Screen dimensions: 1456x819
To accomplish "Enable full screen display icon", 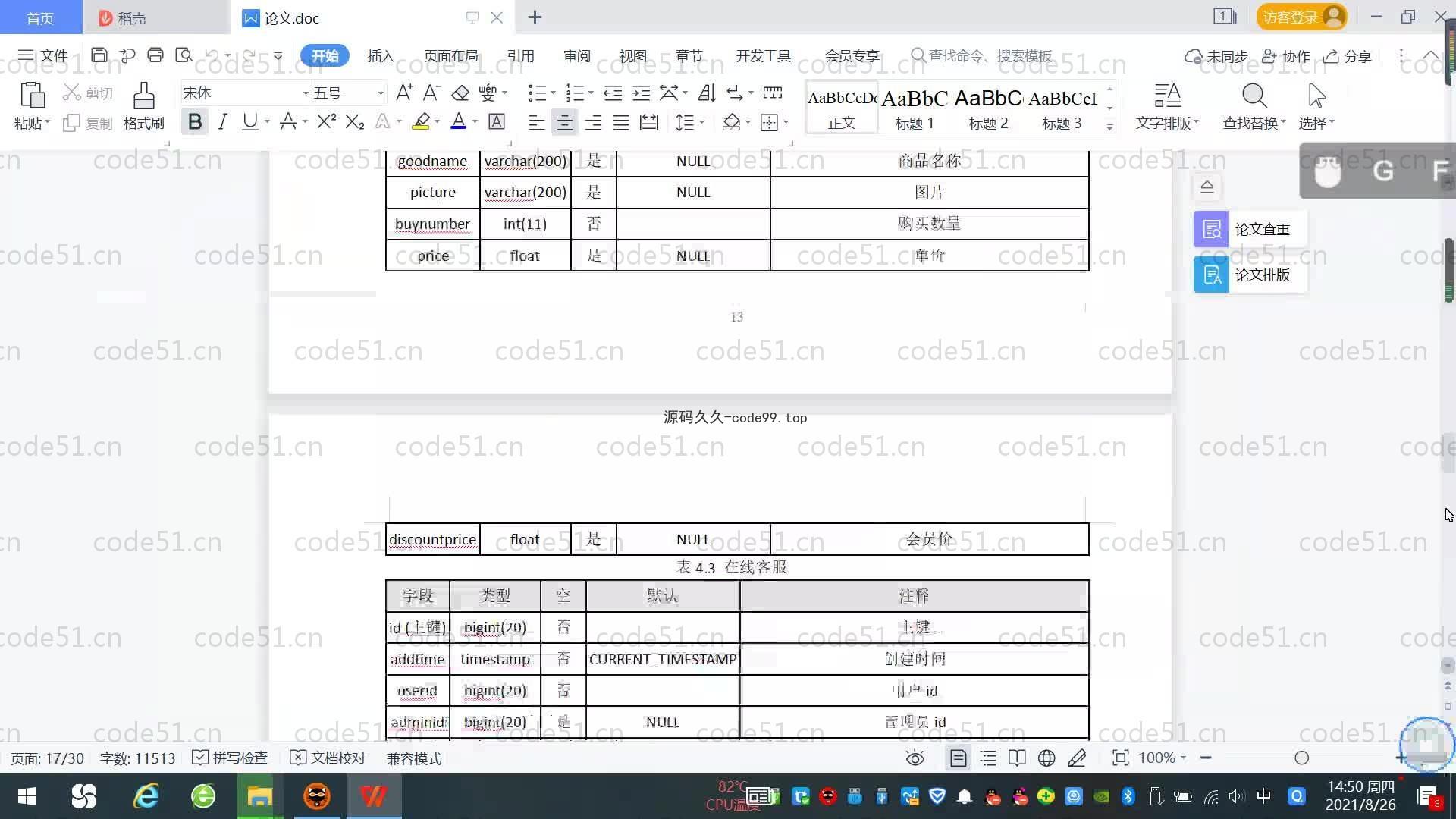I will click(1120, 758).
